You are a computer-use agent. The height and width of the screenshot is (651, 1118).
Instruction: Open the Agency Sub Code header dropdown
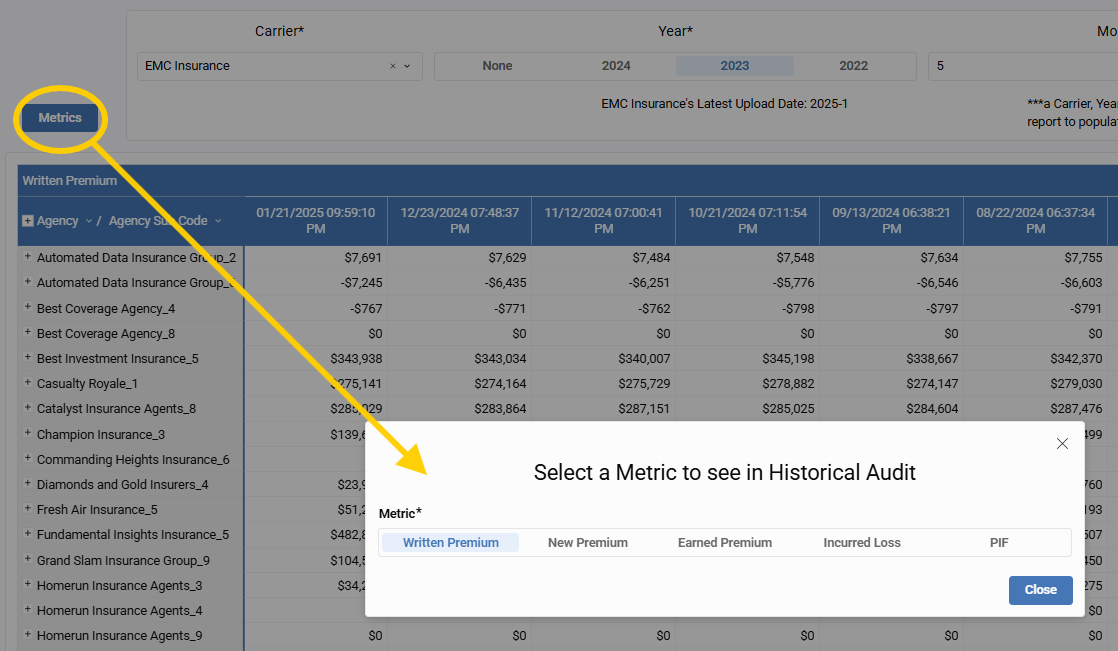[x=218, y=221]
